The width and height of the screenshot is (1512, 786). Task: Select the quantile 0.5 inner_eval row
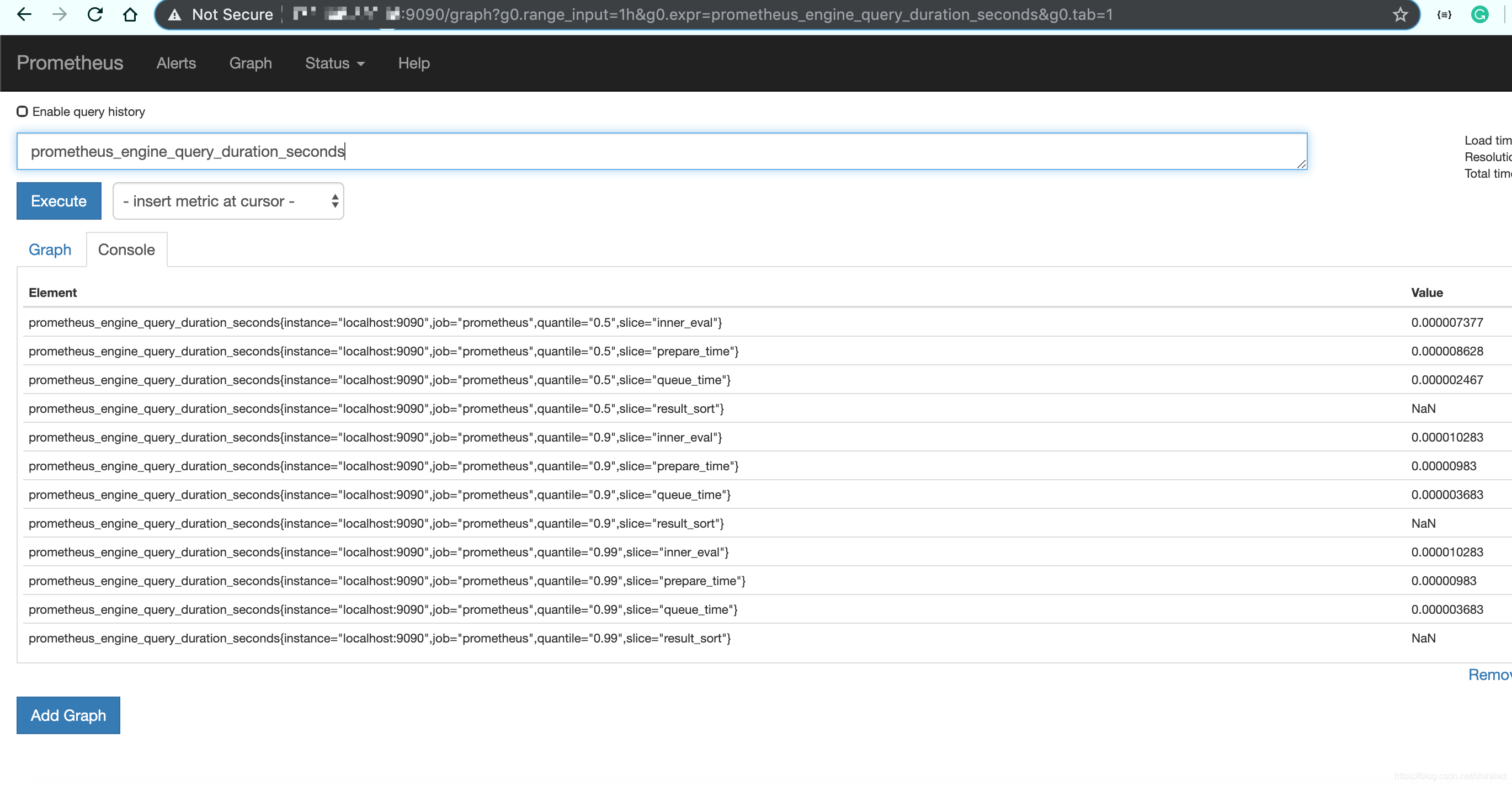click(x=768, y=322)
